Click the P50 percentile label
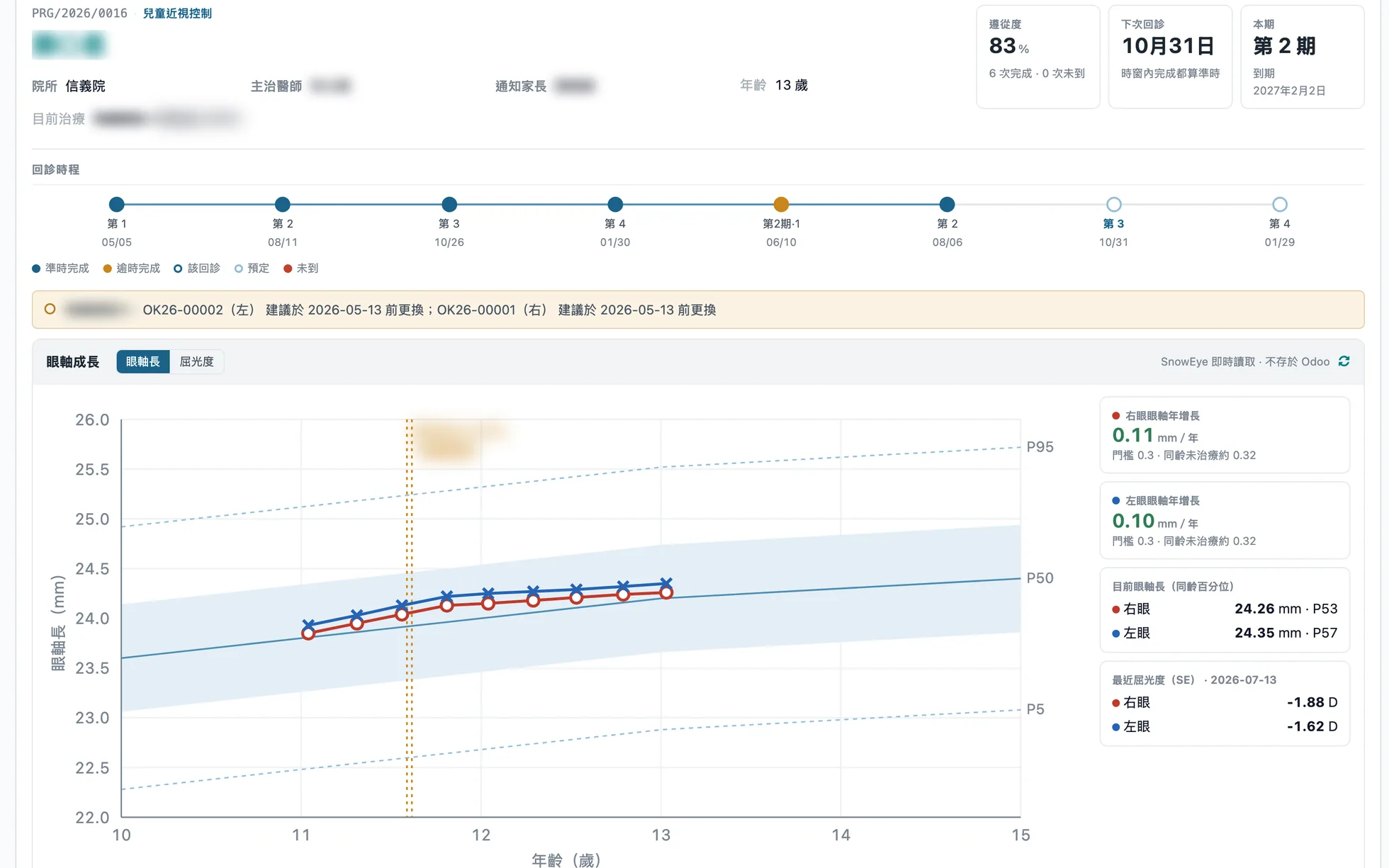Screen dimensions: 1389x868 pos(1040,578)
